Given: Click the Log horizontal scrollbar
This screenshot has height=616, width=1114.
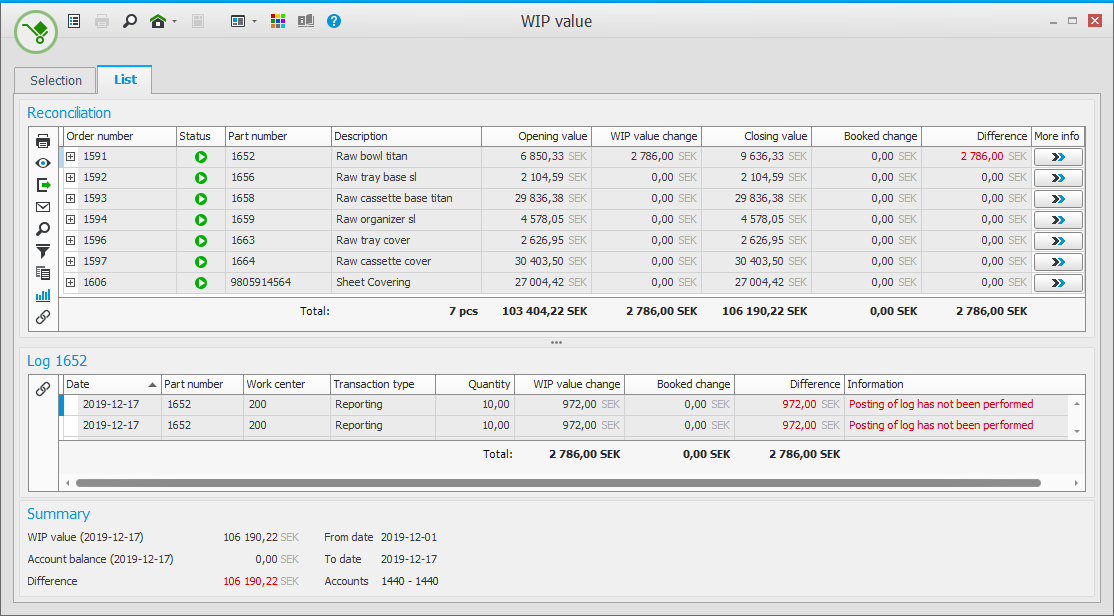Looking at the screenshot, I should (x=558, y=483).
